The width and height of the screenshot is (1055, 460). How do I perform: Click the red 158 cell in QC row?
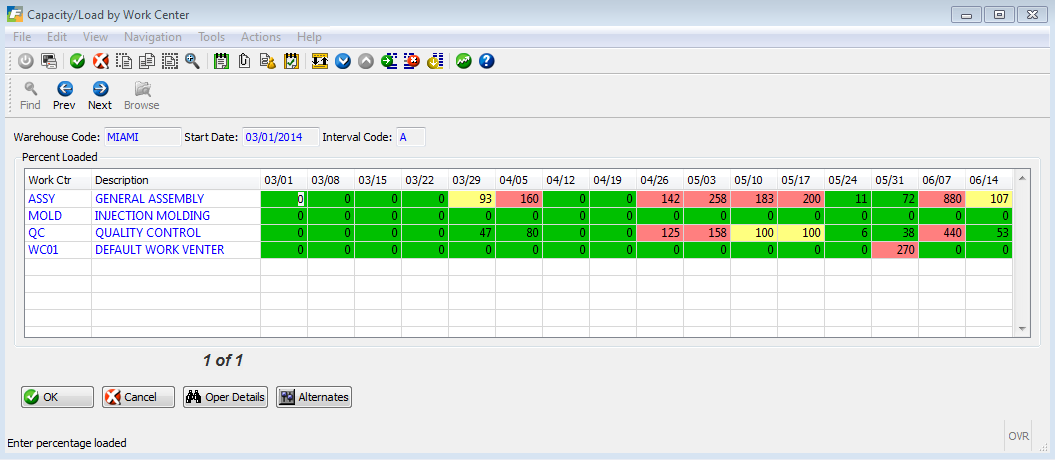(x=707, y=233)
